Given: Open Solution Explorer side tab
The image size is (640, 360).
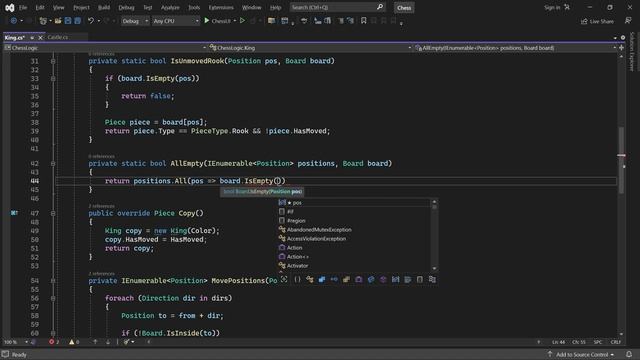Looking at the screenshot, I should click(632, 52).
